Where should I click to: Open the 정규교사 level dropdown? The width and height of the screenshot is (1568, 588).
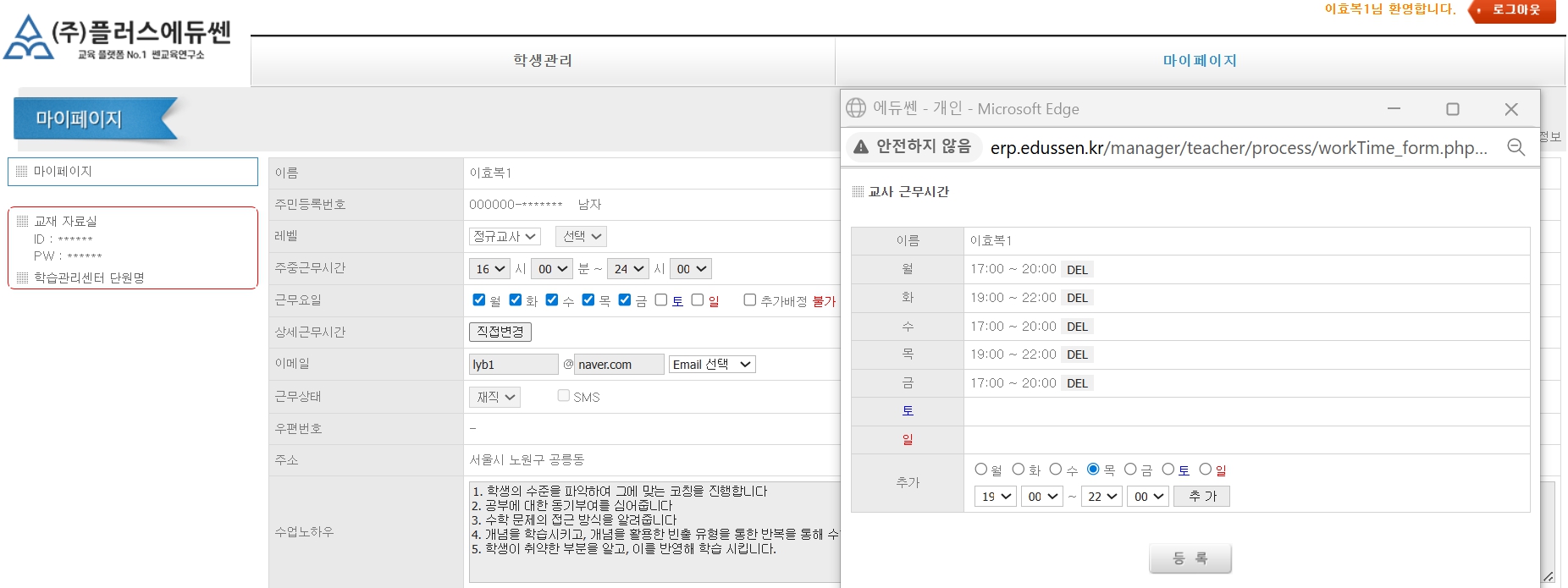pyautogui.click(x=505, y=236)
